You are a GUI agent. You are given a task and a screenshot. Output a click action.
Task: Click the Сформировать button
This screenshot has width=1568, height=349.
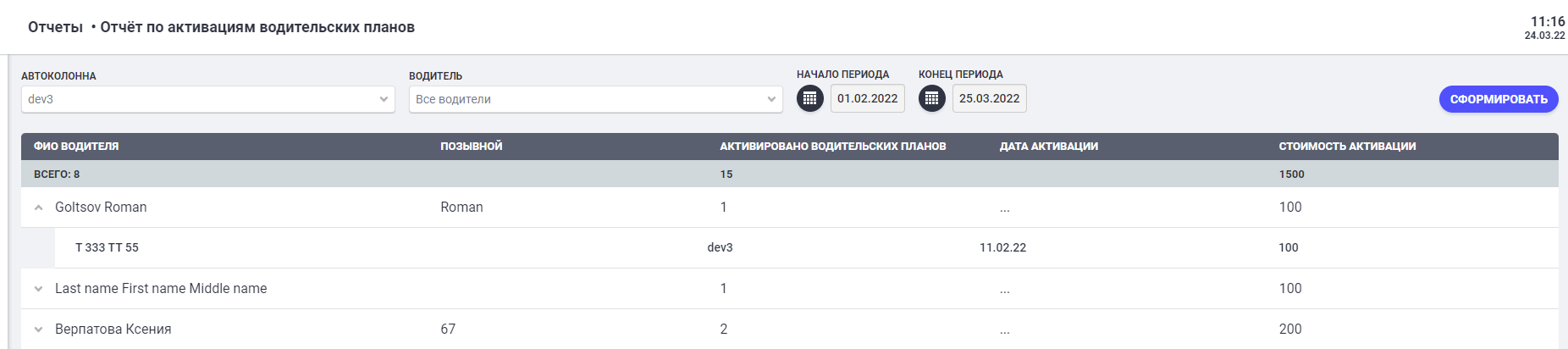1499,99
